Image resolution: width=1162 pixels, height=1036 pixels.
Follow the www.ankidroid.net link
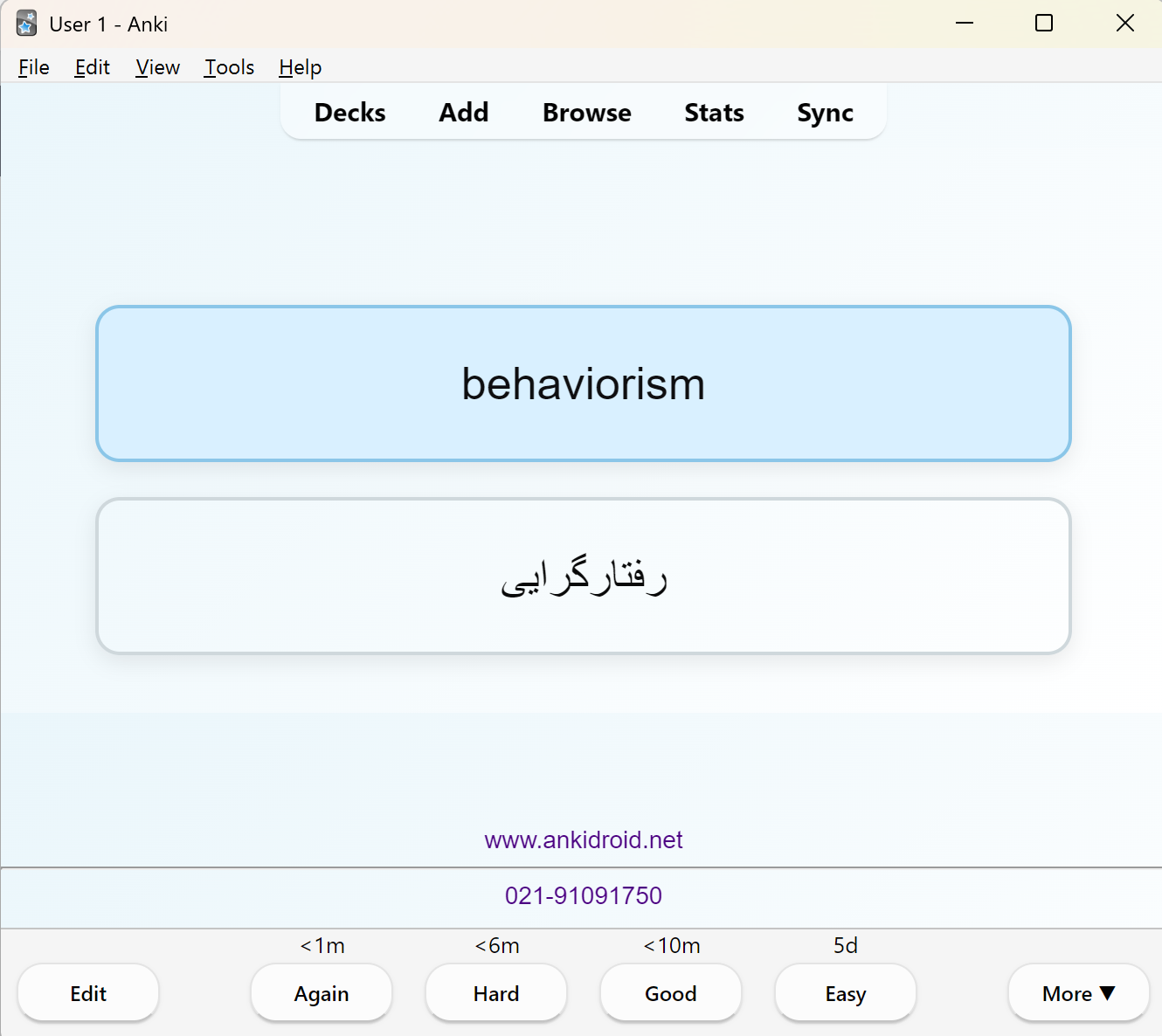click(x=584, y=839)
